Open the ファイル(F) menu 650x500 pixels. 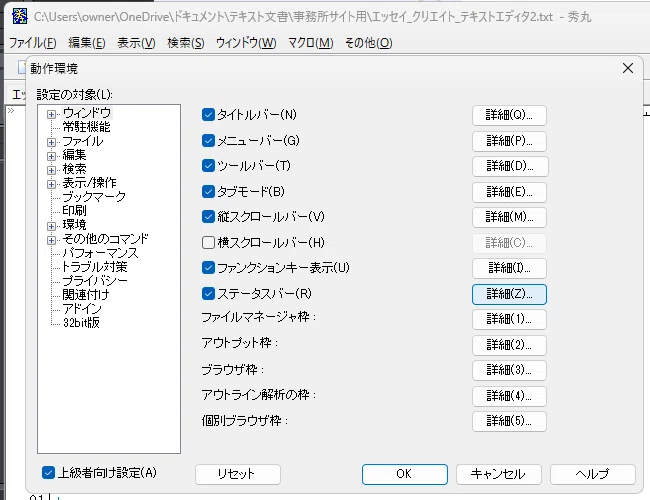[33, 43]
